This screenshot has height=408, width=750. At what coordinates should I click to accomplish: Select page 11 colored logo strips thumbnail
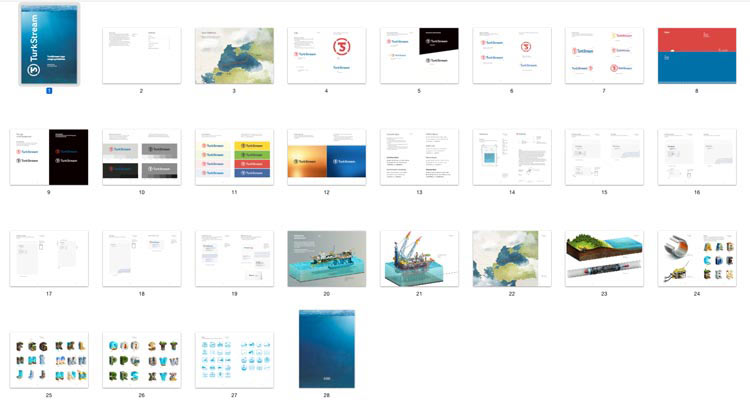(234, 157)
